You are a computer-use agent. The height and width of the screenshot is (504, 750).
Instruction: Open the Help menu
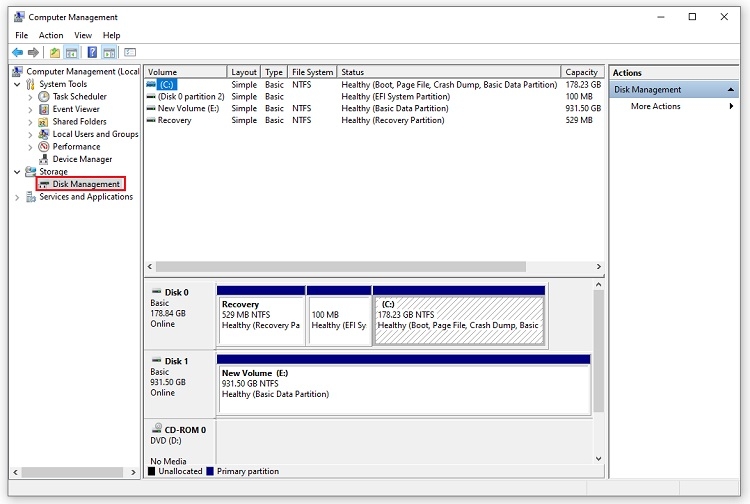pyautogui.click(x=111, y=35)
